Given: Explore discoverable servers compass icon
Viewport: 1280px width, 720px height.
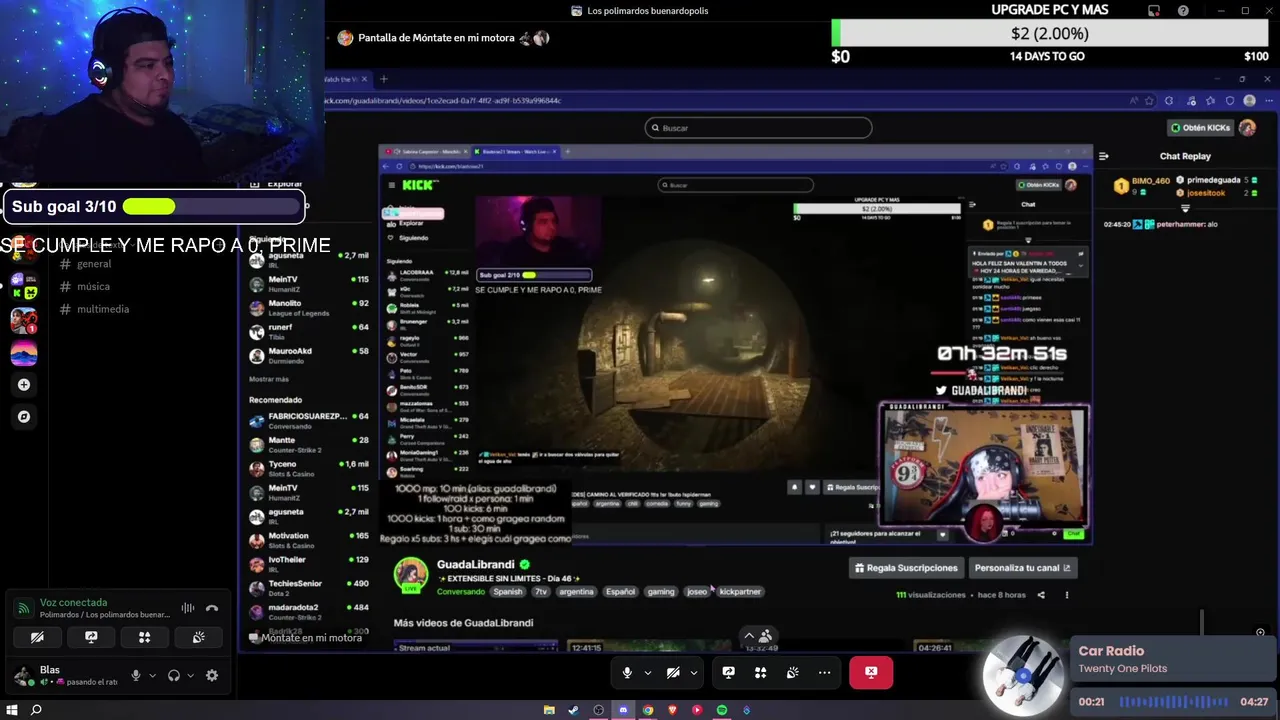Looking at the screenshot, I should click(24, 416).
